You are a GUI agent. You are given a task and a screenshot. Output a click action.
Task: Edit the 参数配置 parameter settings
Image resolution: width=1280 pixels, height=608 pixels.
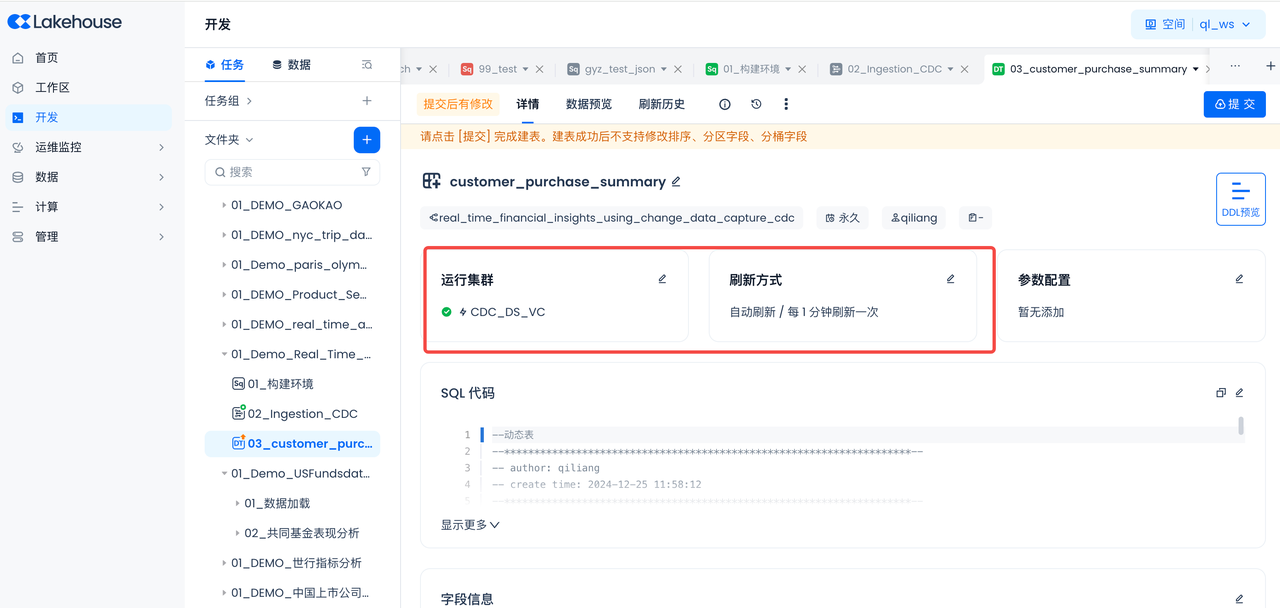point(1239,279)
